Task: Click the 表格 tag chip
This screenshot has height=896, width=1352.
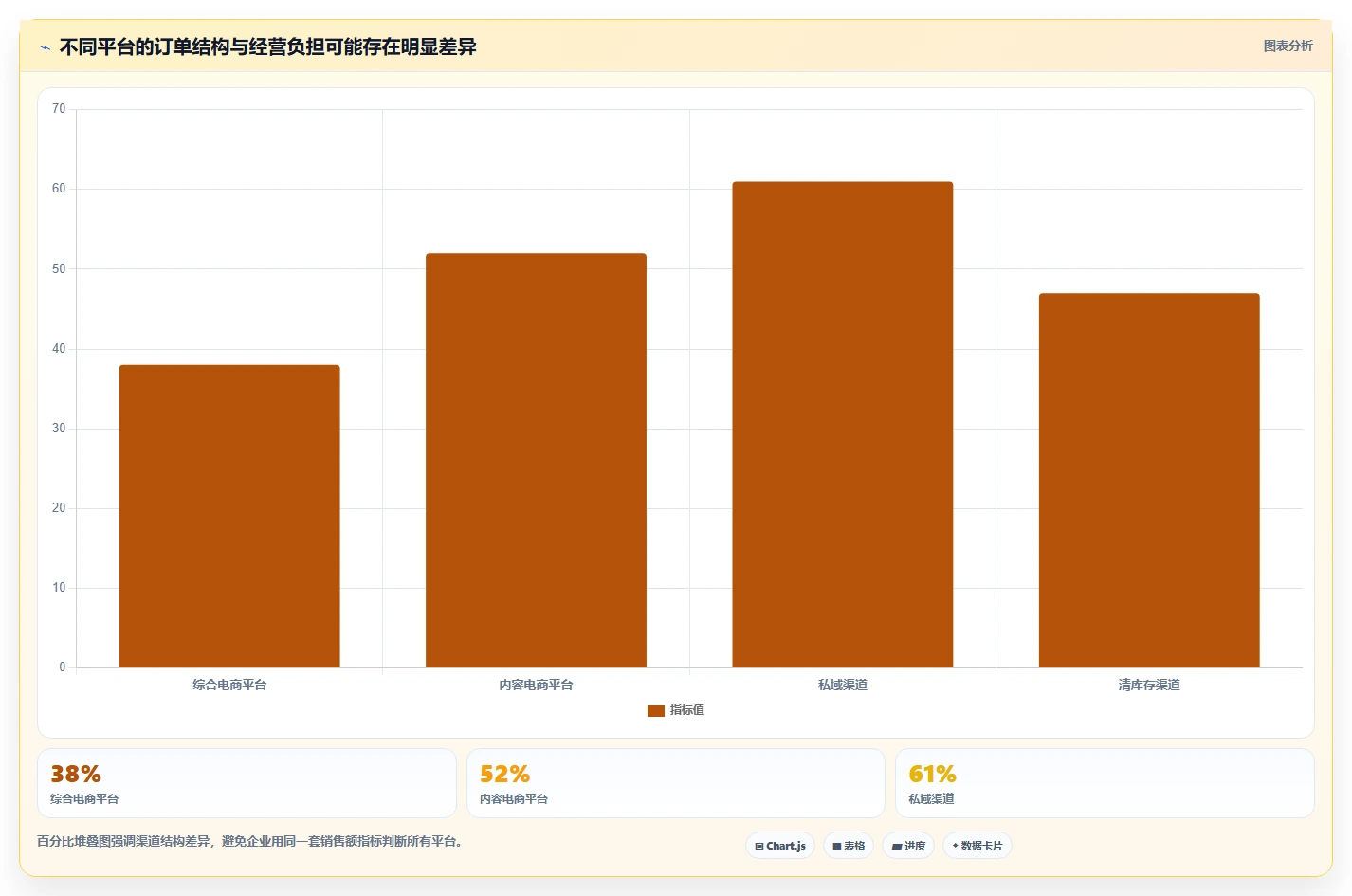Action: coord(849,846)
